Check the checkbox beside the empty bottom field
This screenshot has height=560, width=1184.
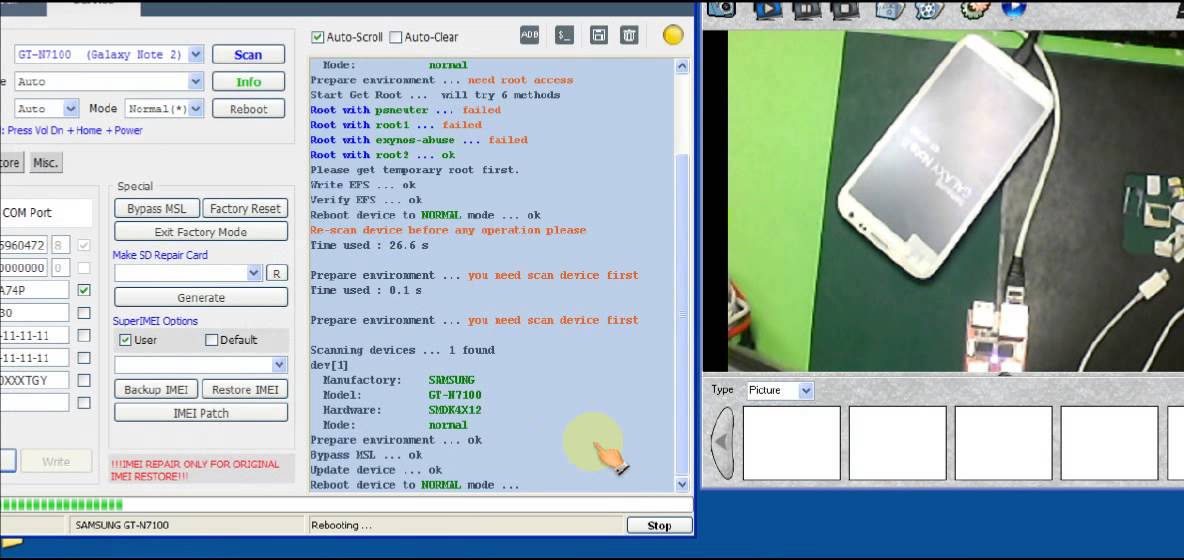(84, 403)
